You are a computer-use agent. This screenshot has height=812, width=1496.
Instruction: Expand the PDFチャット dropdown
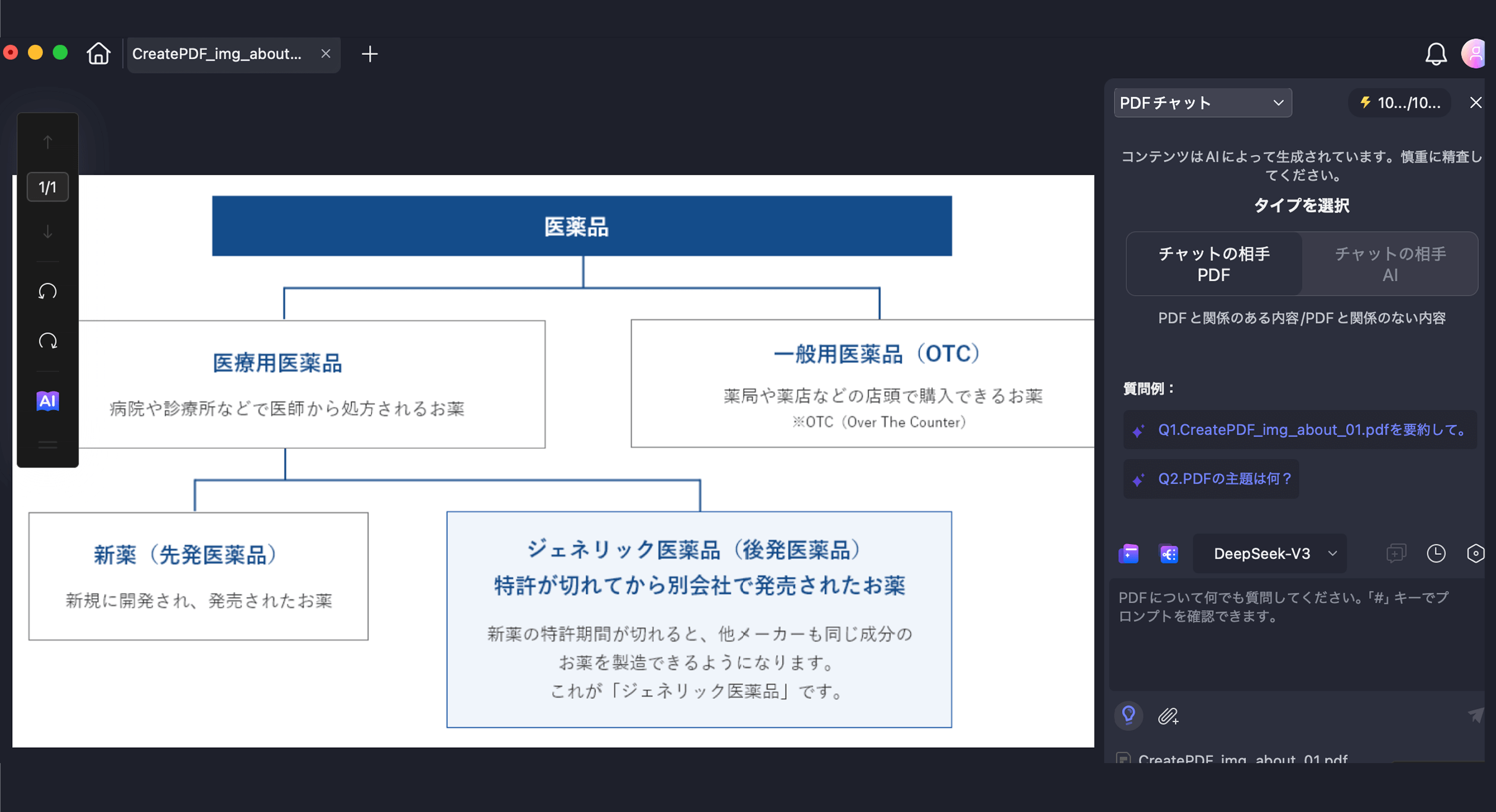(1202, 103)
